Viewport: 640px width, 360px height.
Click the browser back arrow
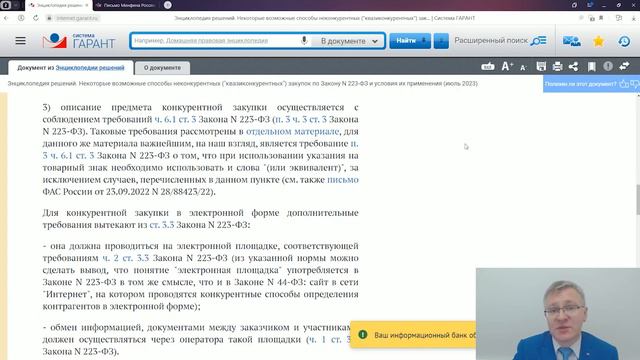click(x=6, y=18)
